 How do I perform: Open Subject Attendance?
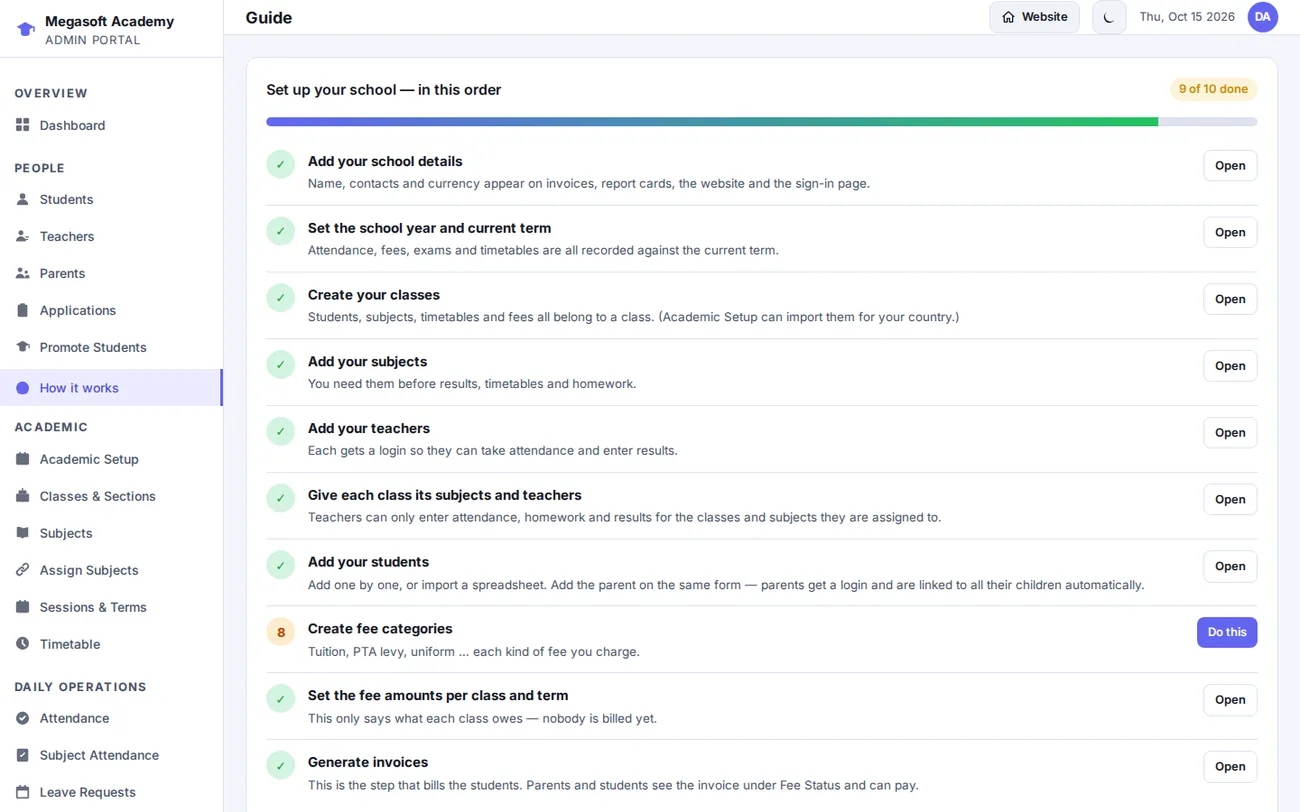(x=111, y=755)
